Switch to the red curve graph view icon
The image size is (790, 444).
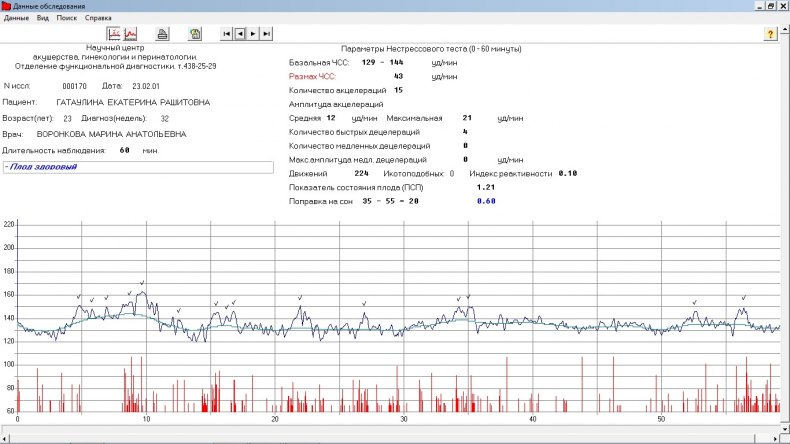coord(130,34)
